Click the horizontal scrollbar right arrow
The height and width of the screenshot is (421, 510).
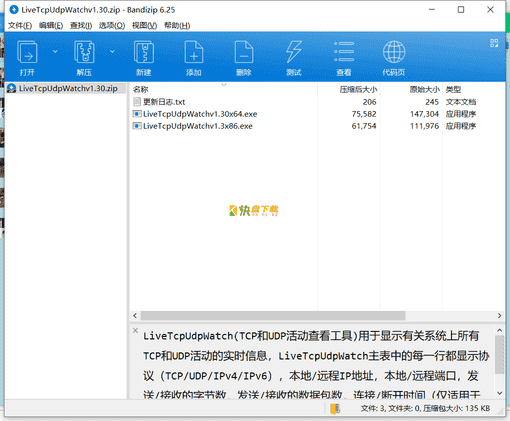coord(499,316)
